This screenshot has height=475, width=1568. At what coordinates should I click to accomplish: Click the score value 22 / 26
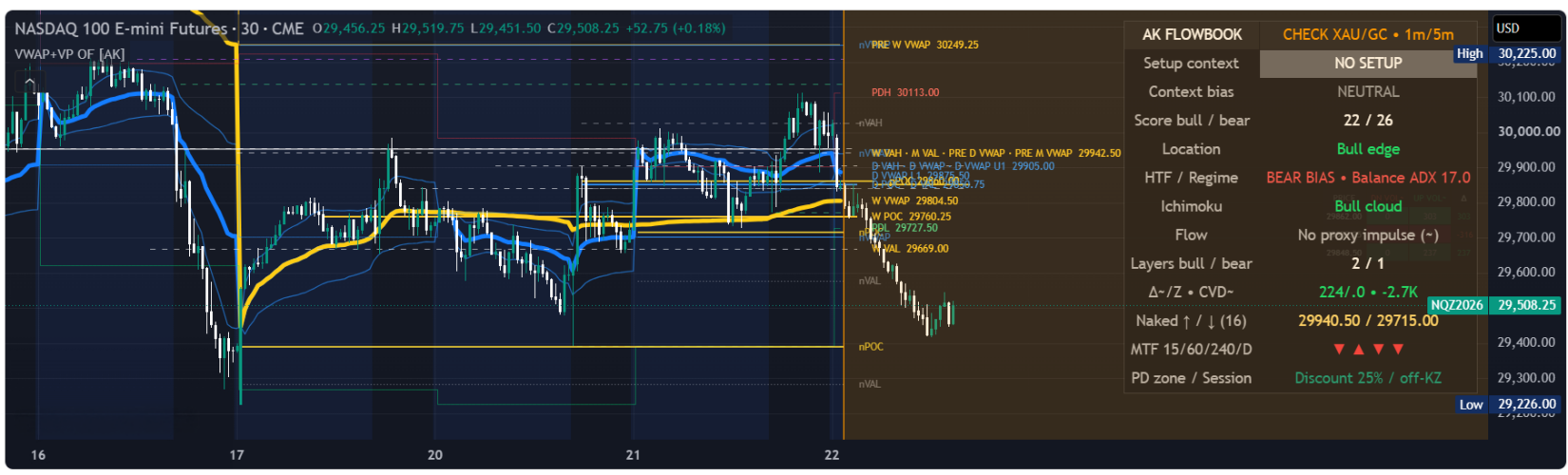tap(1367, 121)
